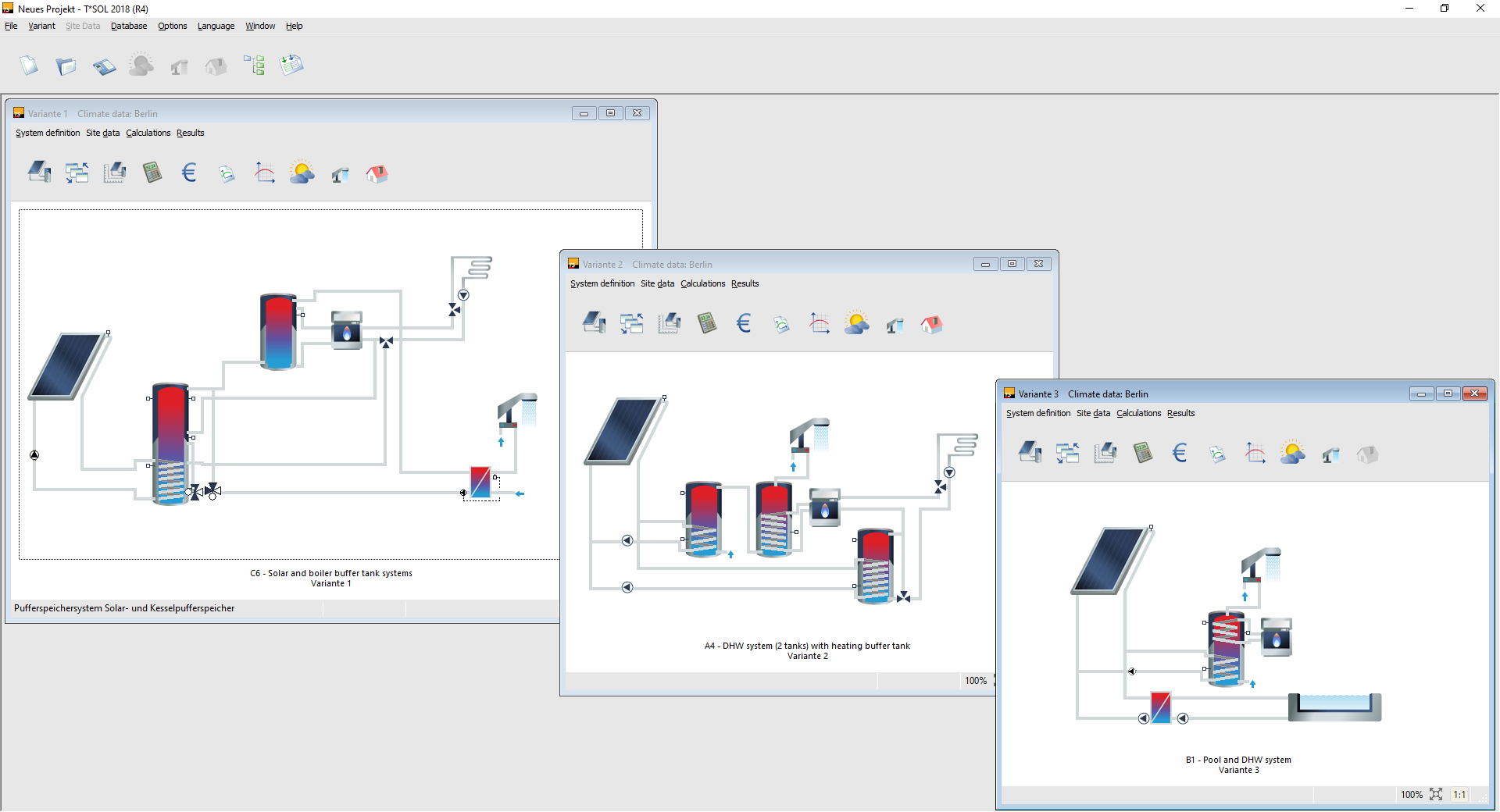Click the variant tree icon in main toolbar

254,66
